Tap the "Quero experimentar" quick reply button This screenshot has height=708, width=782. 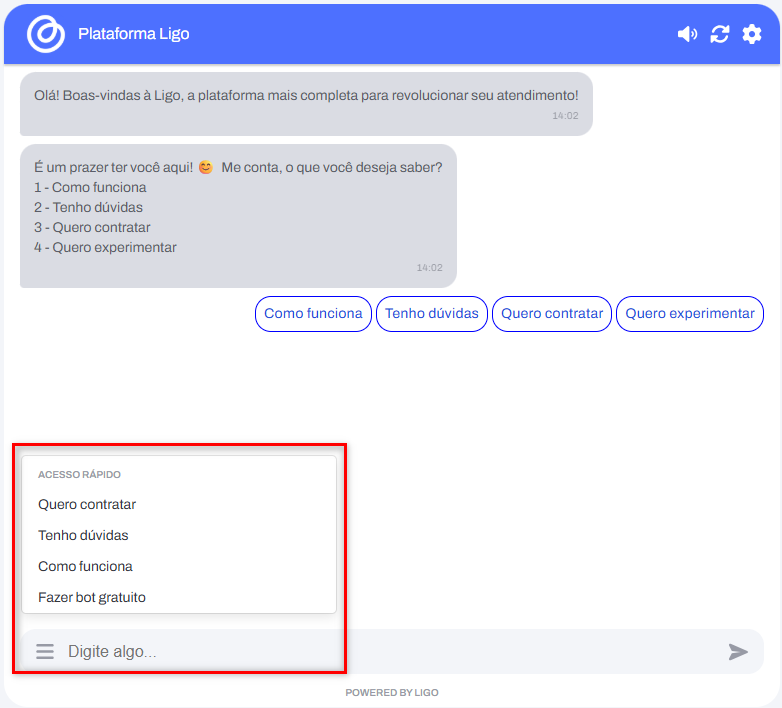[690, 314]
